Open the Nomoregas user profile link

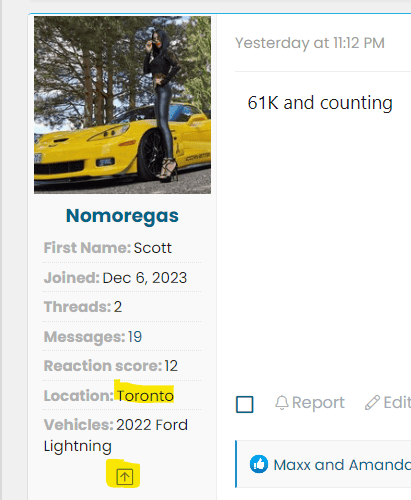click(x=122, y=216)
